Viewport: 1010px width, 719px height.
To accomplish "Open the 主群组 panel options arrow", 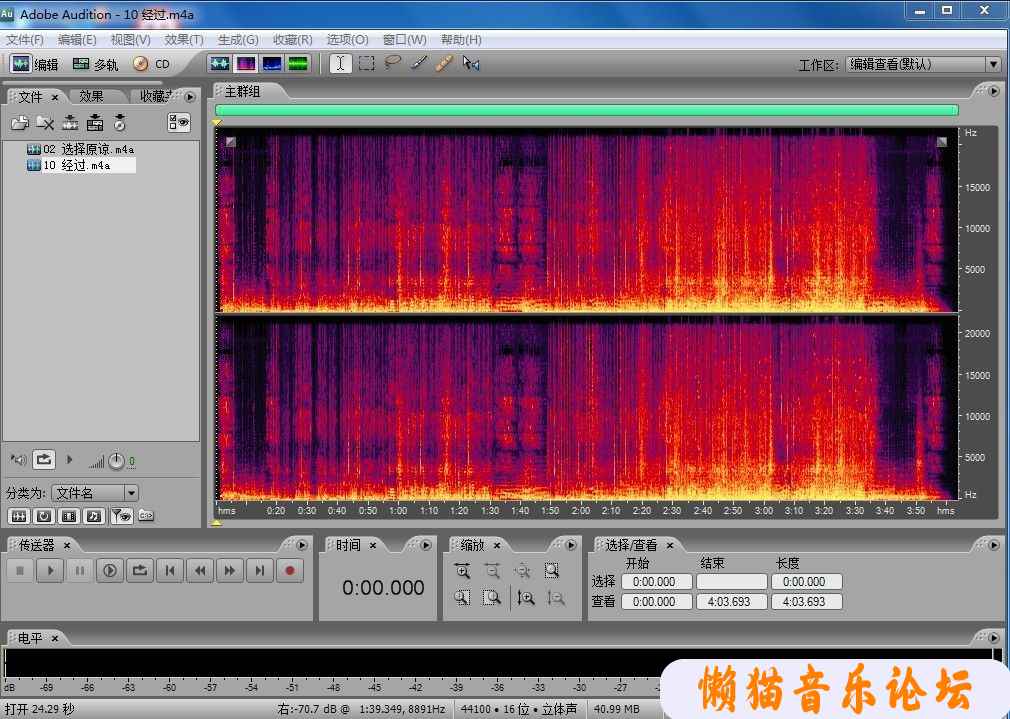I will pos(994,91).
